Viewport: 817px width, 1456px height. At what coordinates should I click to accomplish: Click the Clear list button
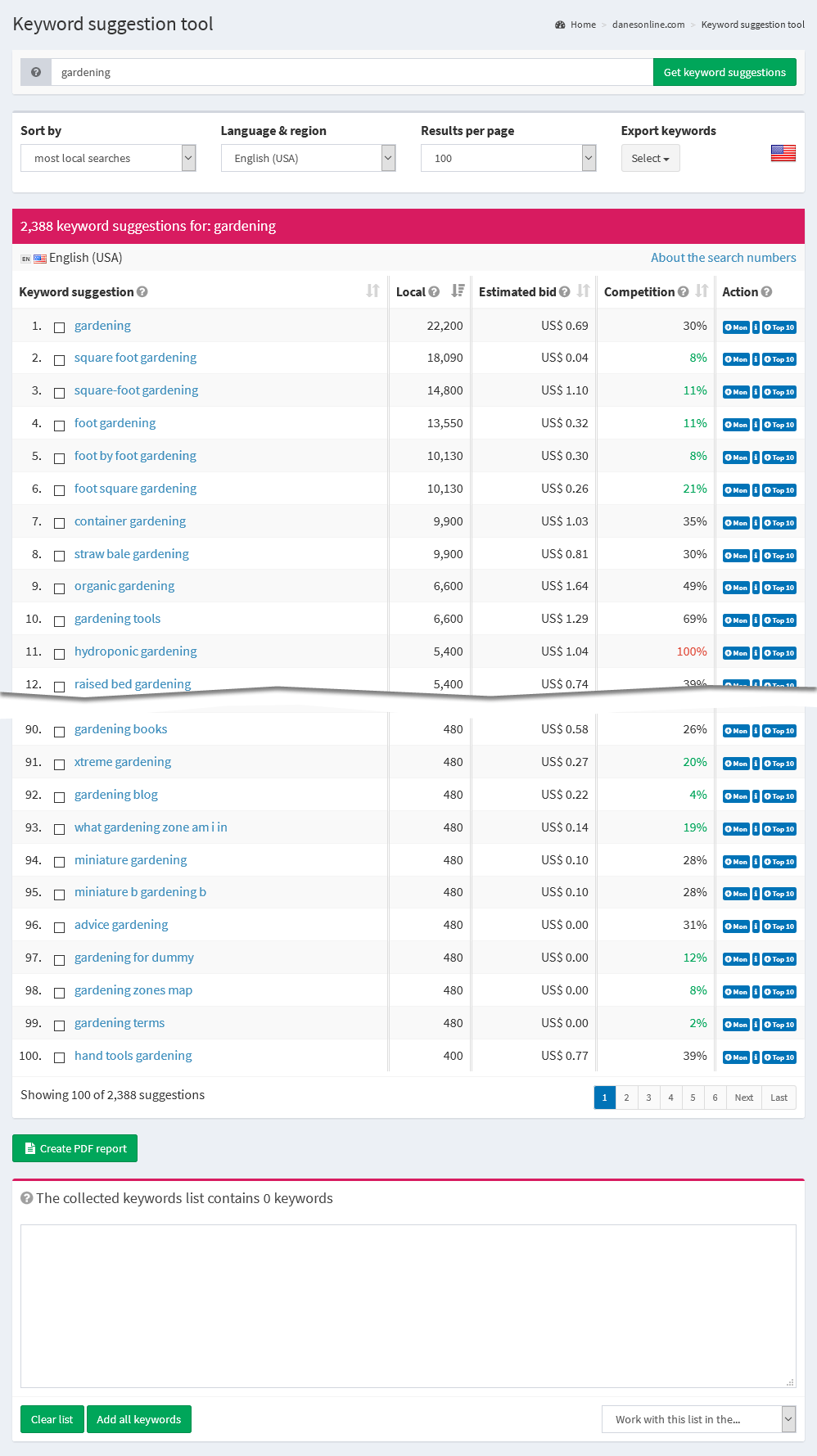point(52,1419)
